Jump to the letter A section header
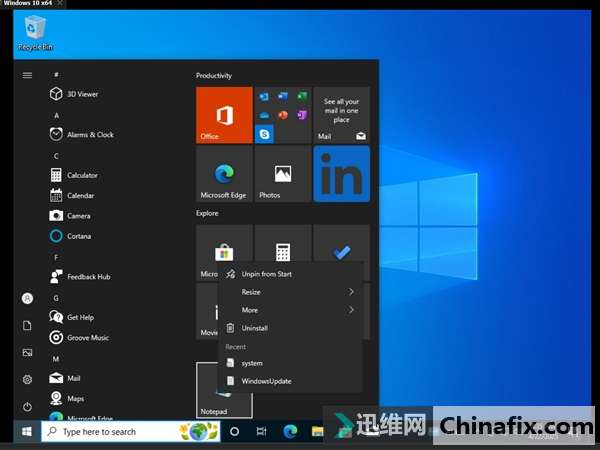Image resolution: width=600 pixels, height=450 pixels. [56, 116]
